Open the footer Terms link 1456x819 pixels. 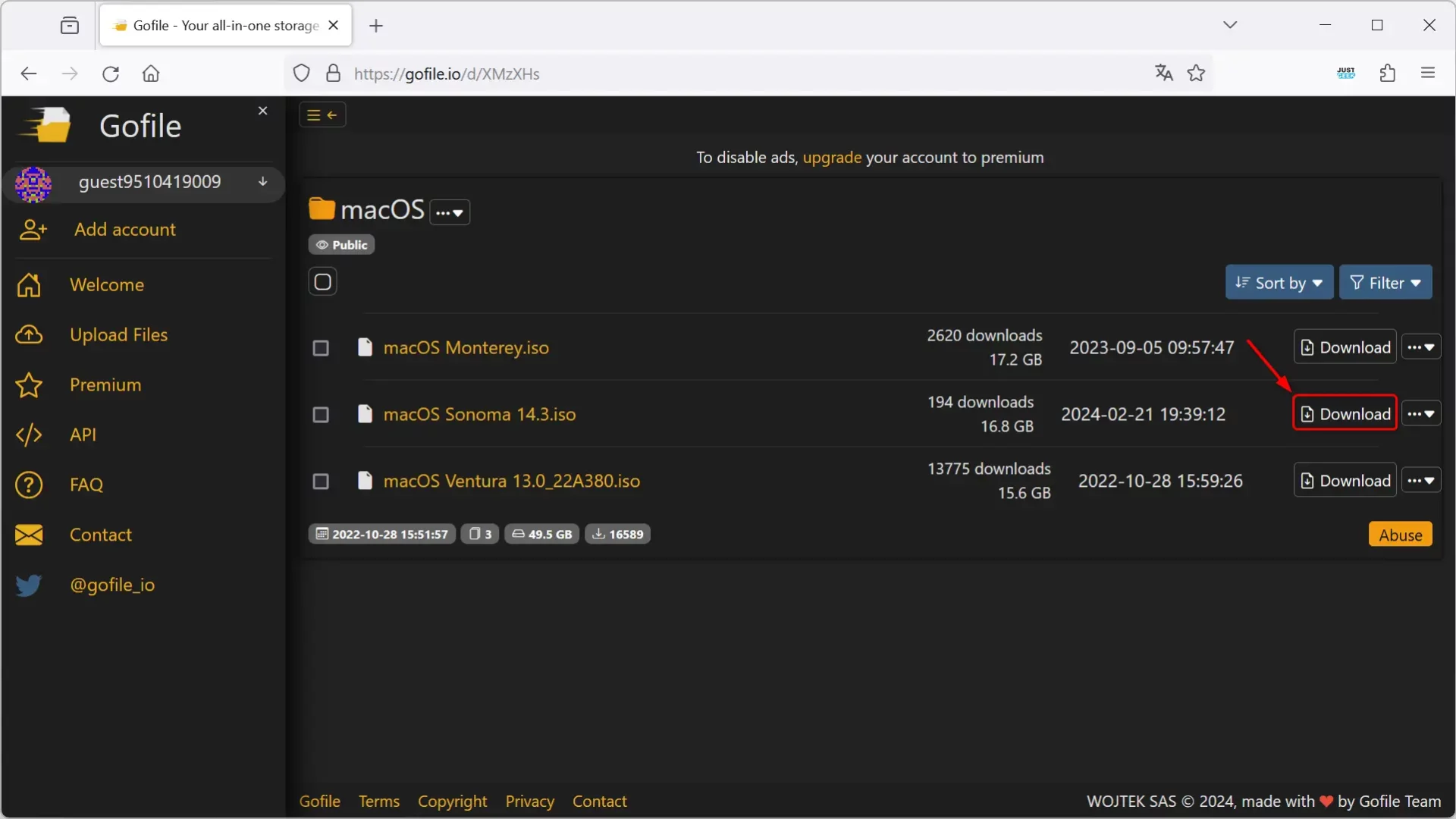click(x=378, y=802)
